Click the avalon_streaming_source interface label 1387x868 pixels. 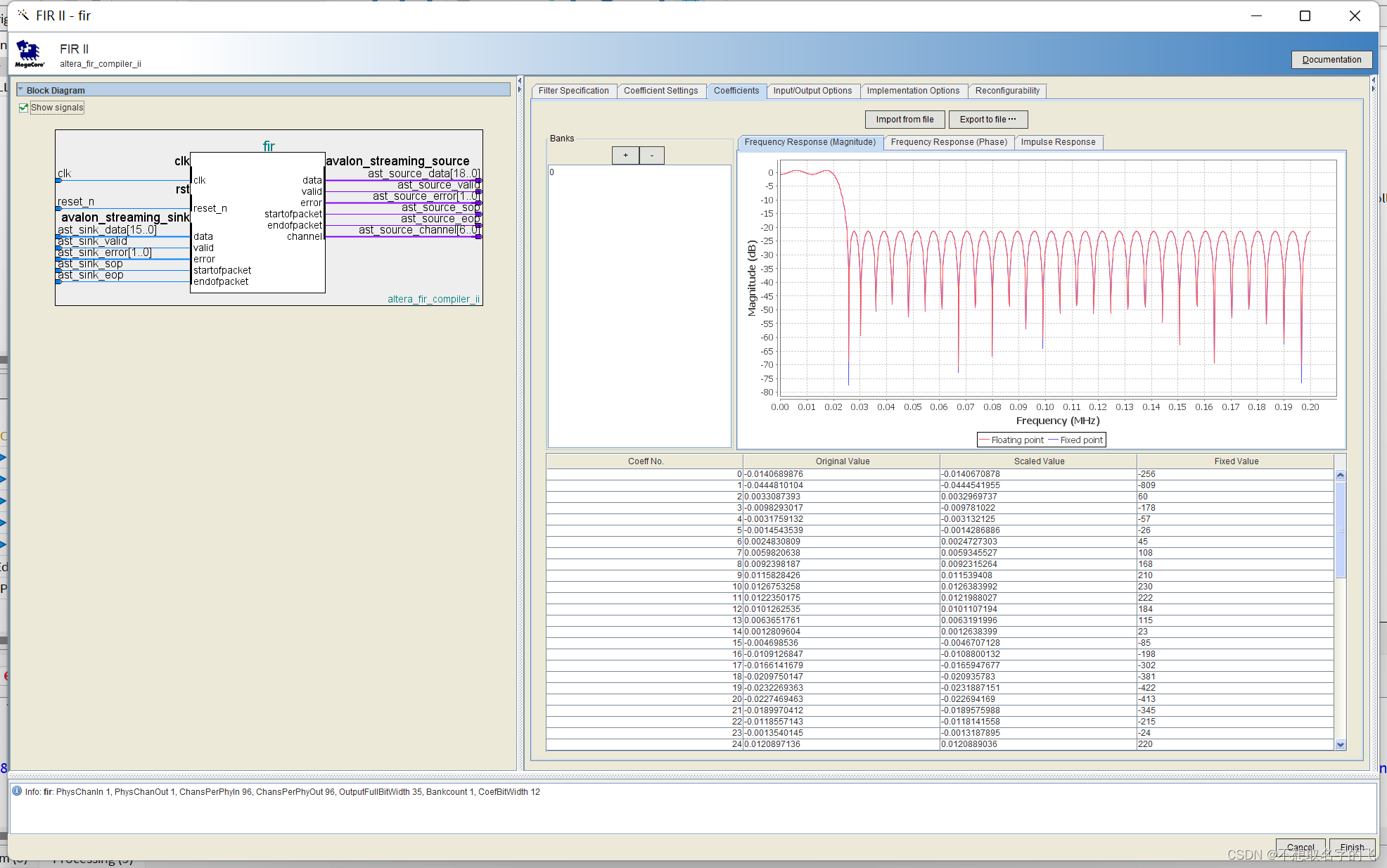click(x=397, y=161)
